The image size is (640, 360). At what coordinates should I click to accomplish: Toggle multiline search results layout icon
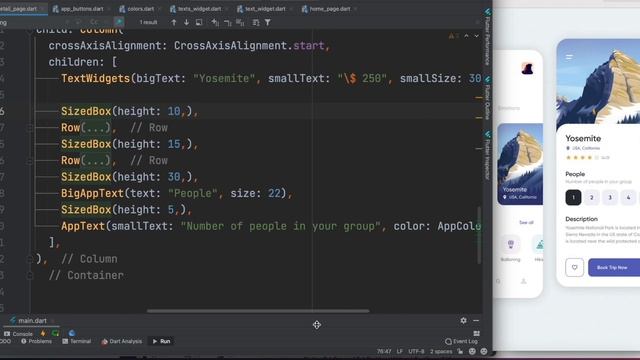(x=256, y=22)
